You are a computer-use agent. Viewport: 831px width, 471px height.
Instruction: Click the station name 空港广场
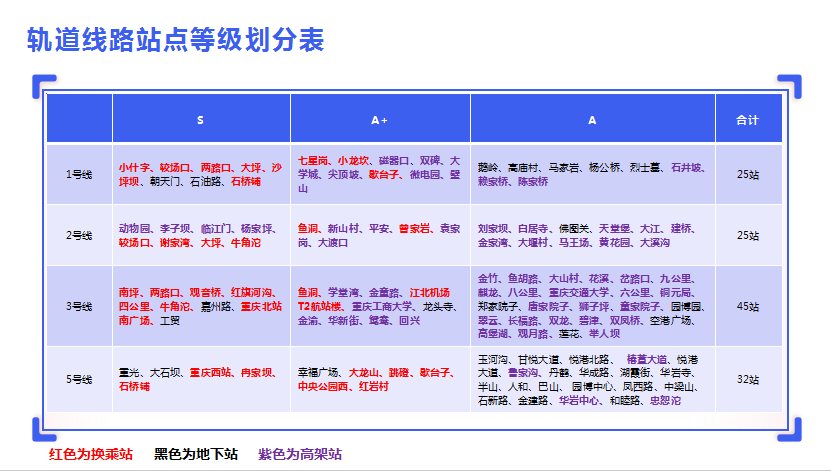click(x=670, y=321)
